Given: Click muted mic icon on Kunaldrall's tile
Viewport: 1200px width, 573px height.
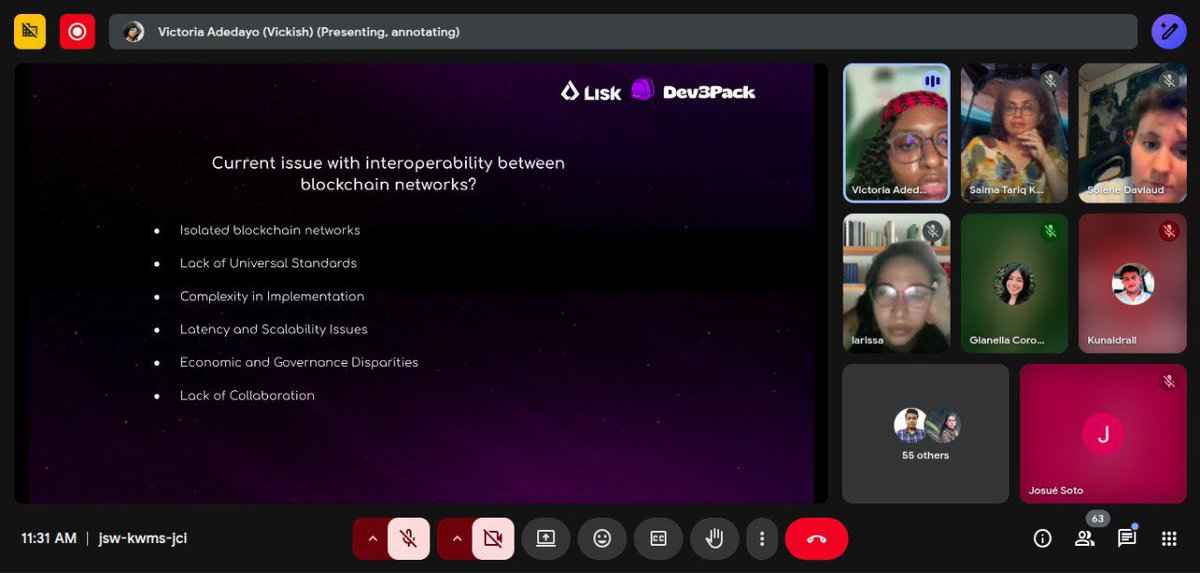Looking at the screenshot, I should [x=1168, y=231].
